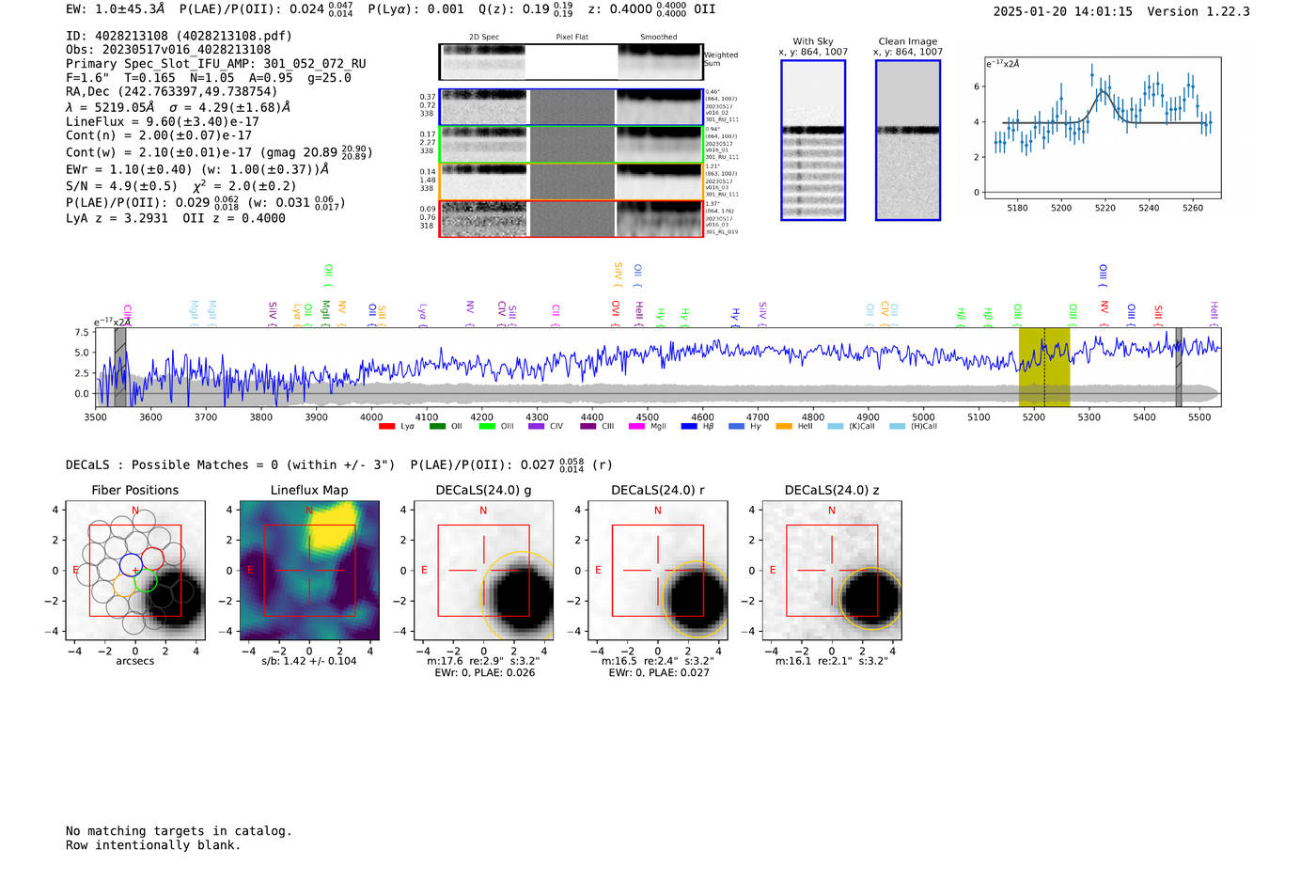Click the Obs: 20230517v016_4028213108 text
This screenshot has height=896, width=1316.
coord(168,50)
